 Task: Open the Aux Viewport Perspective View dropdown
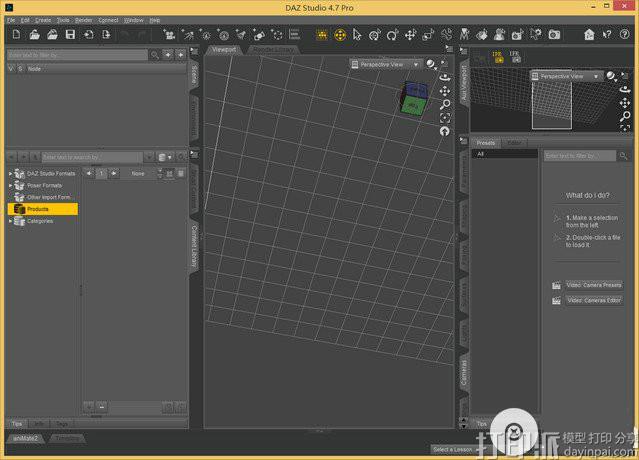click(566, 76)
